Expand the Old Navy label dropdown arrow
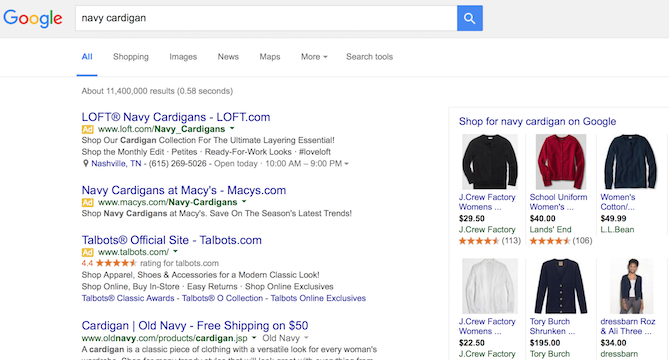The image size is (669, 360). [x=306, y=338]
